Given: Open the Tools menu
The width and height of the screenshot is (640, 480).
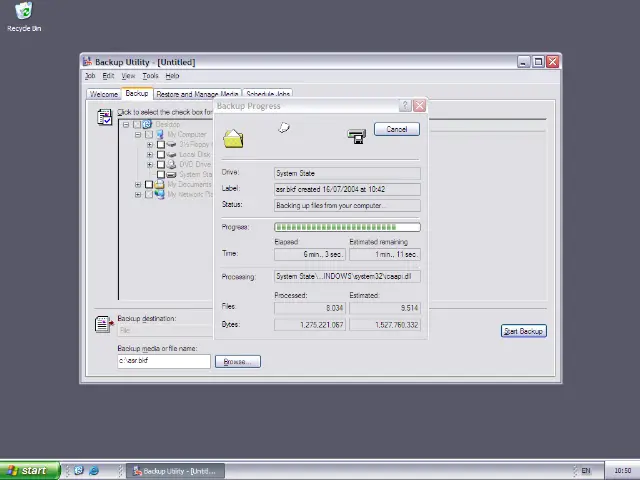Looking at the screenshot, I should [x=150, y=76].
